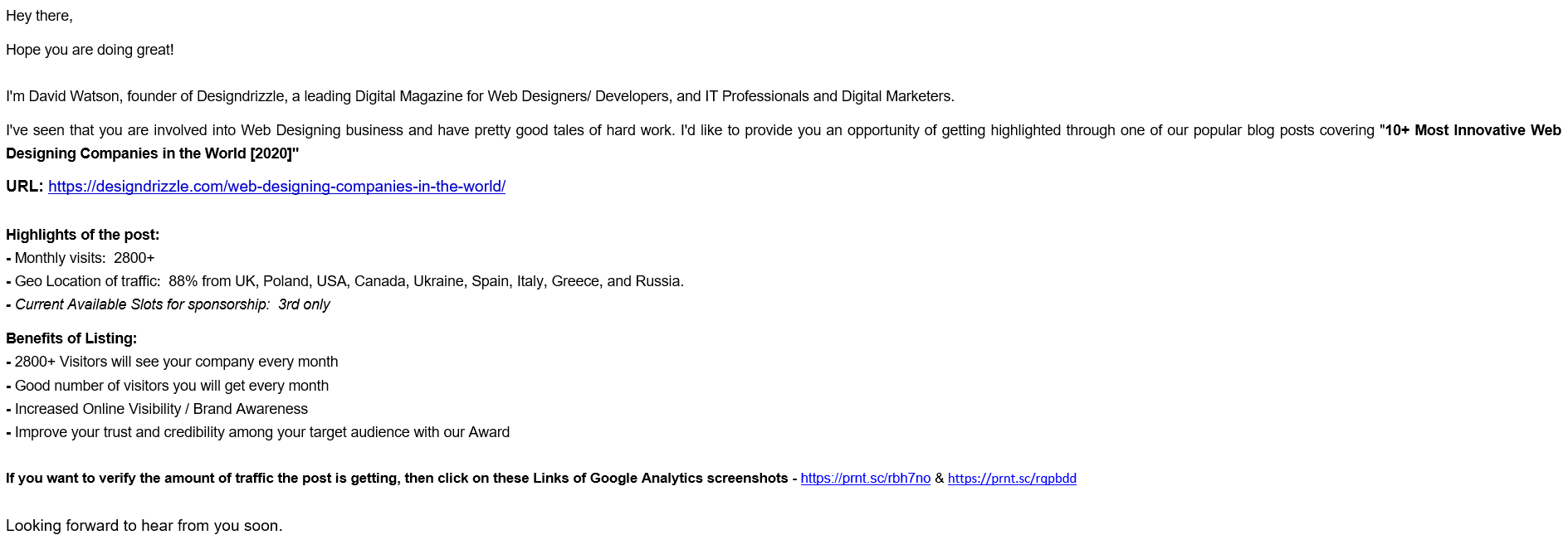Screen dimensions: 1568x535
Task: Click the bold 'URL:' label
Action: (24, 187)
